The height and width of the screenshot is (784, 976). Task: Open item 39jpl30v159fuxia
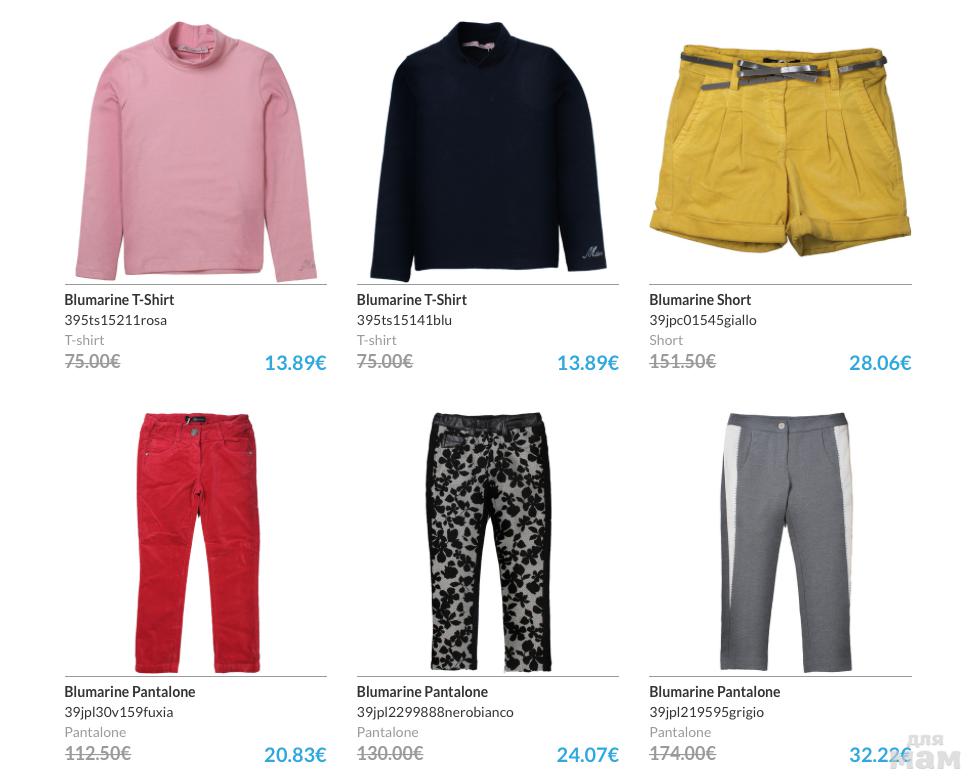point(119,712)
